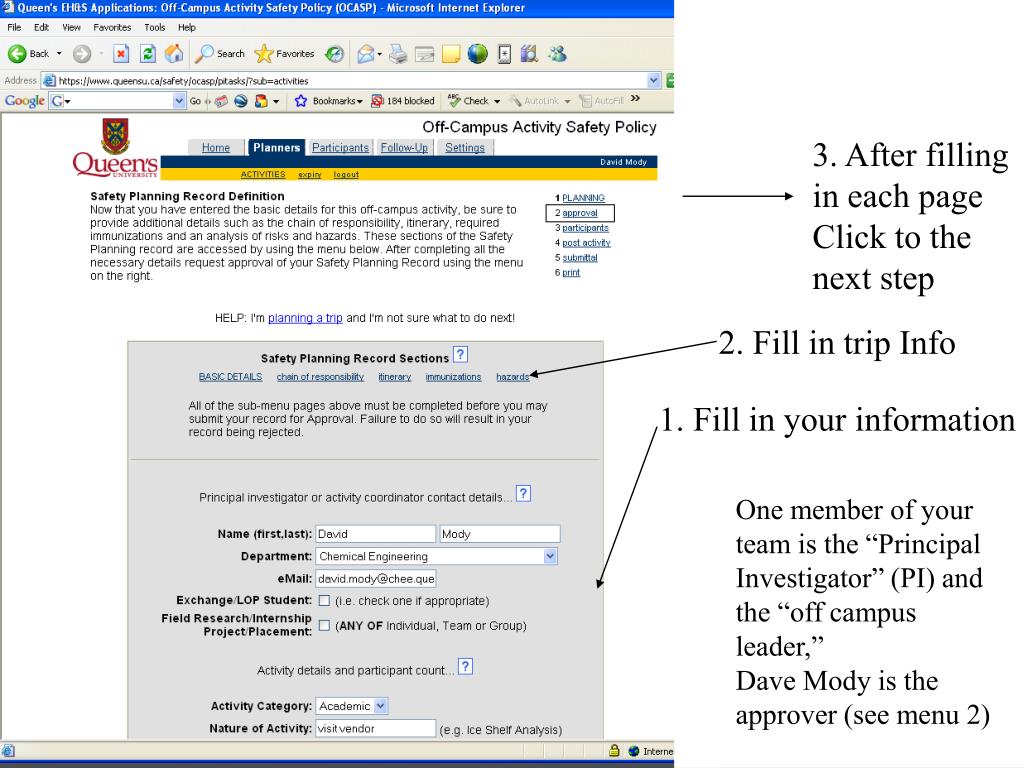The height and width of the screenshot is (768, 1024).
Task: Open help for Safety Planning Record Sections
Action: coord(460,355)
